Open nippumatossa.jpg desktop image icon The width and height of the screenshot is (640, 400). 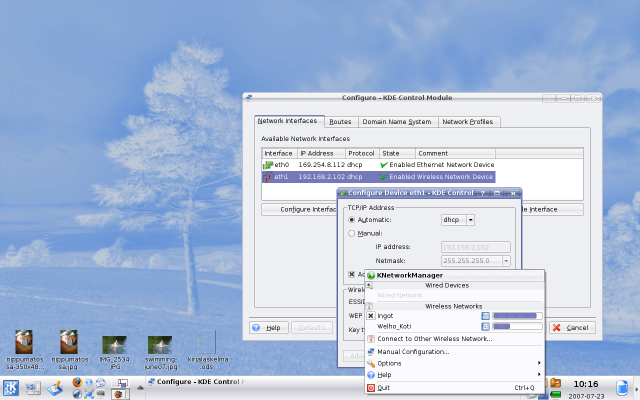69,349
